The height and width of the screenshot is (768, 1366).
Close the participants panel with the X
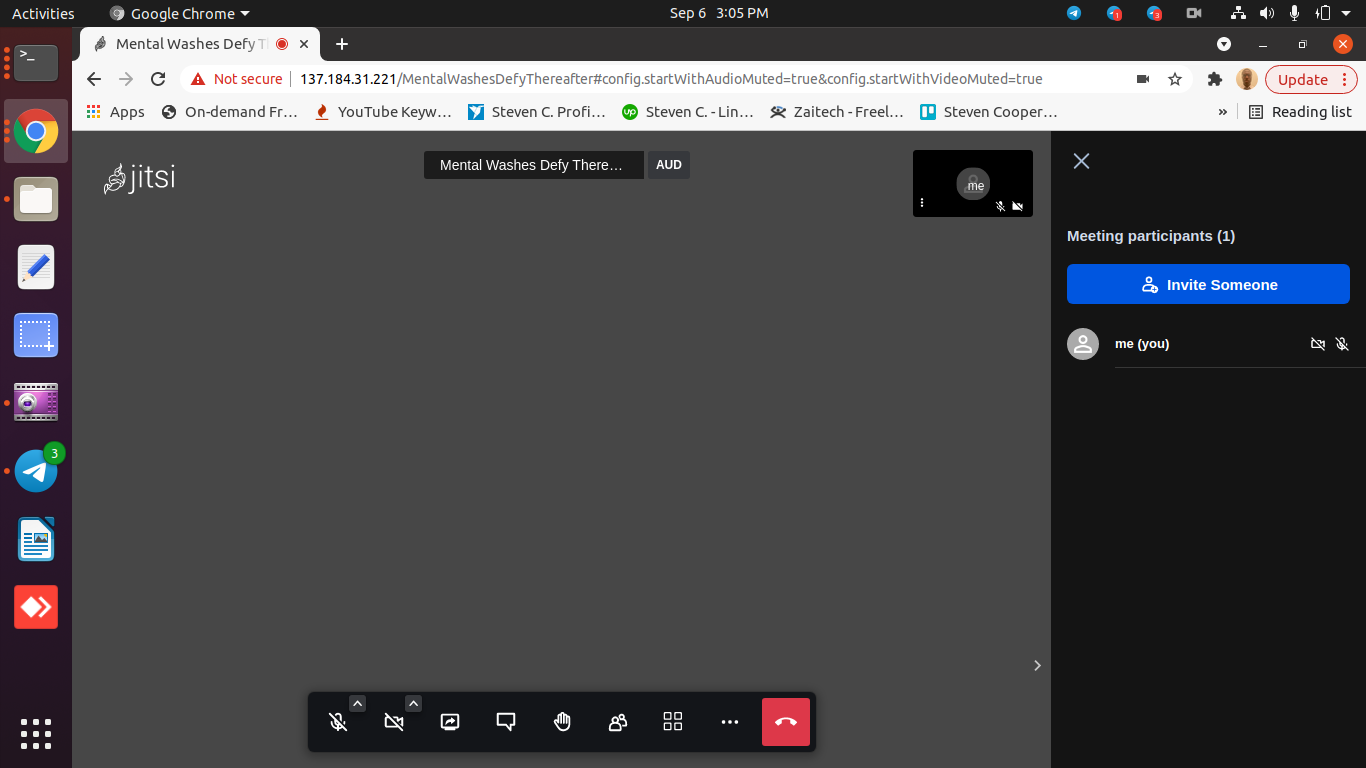pos(1081,161)
